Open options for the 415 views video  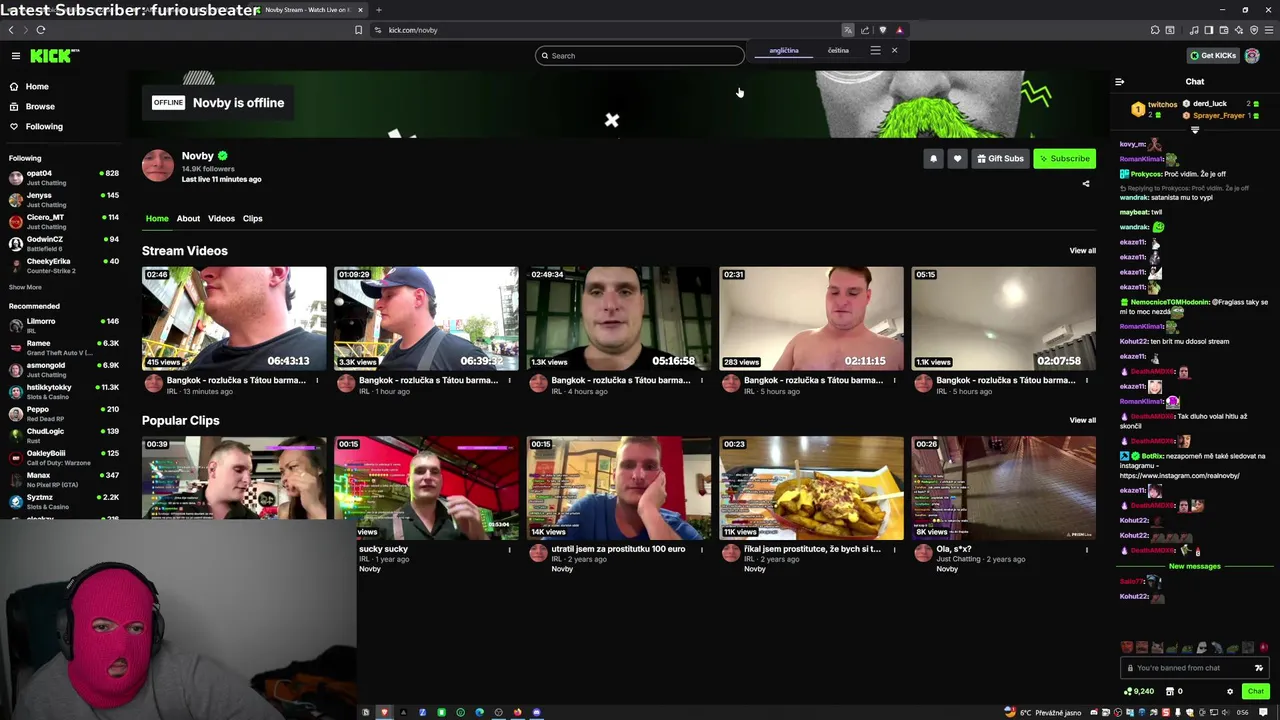[x=317, y=380]
